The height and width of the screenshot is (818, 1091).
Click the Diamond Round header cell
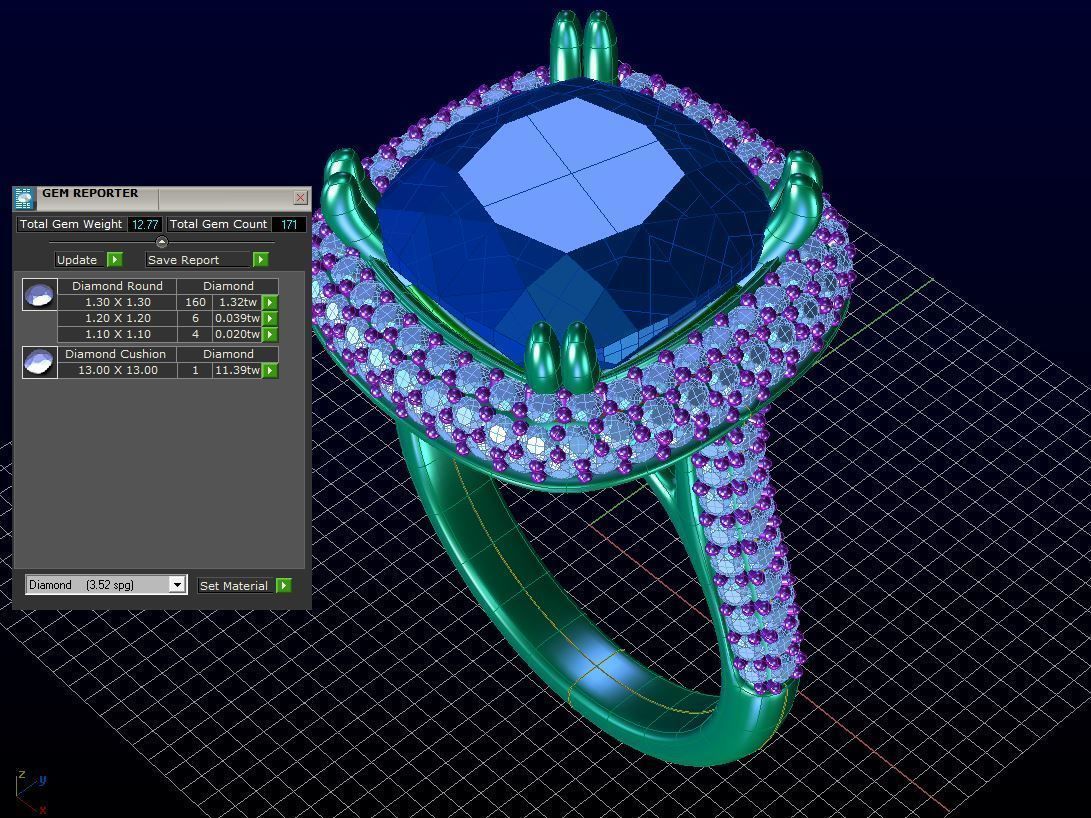(118, 286)
